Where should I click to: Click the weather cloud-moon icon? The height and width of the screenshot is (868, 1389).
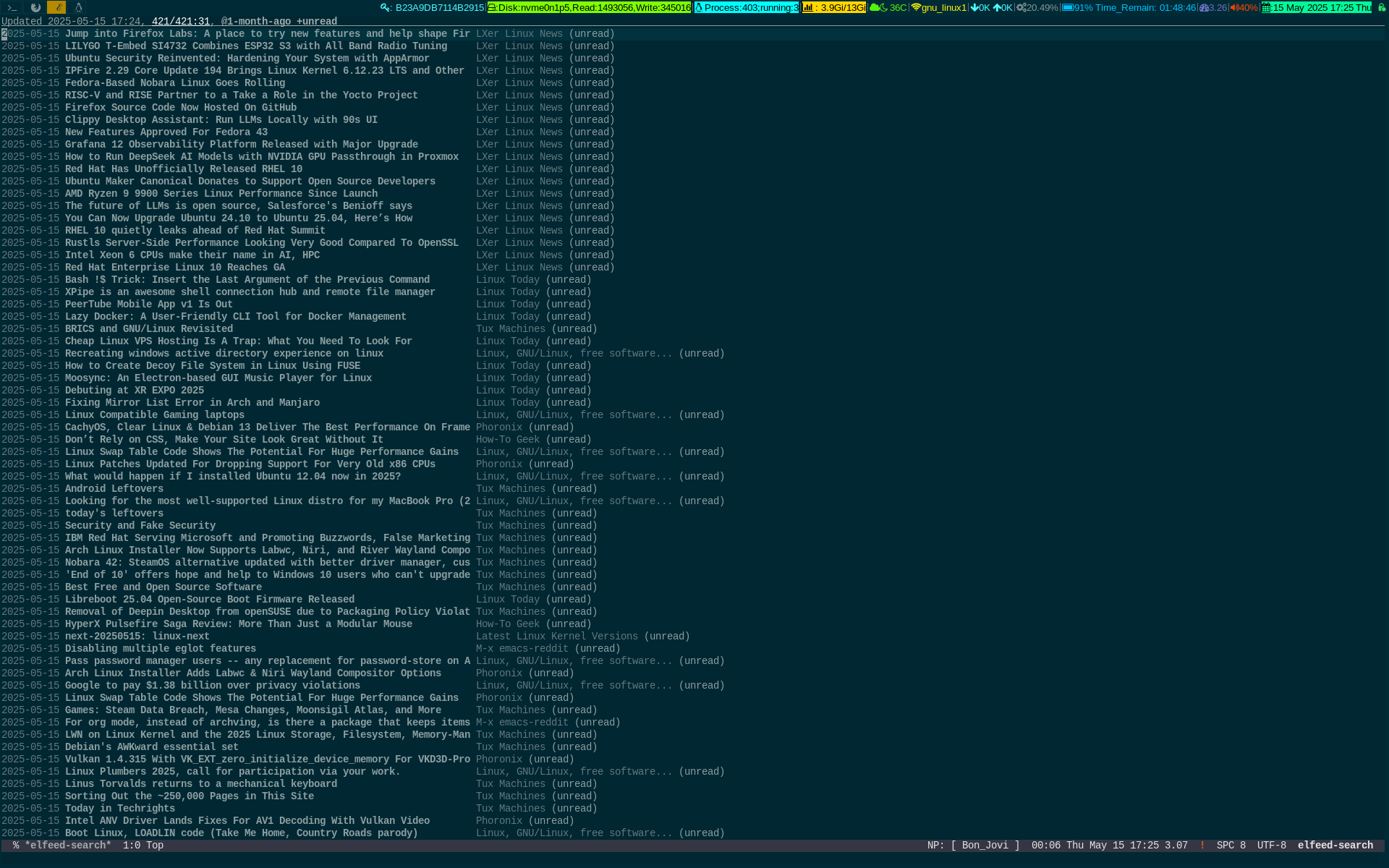[x=879, y=8]
